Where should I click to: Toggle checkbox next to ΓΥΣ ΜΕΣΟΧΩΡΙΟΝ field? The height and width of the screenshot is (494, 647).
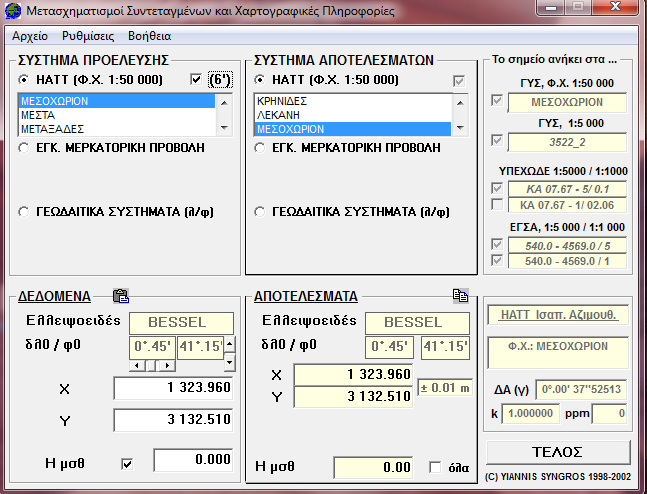[497, 100]
